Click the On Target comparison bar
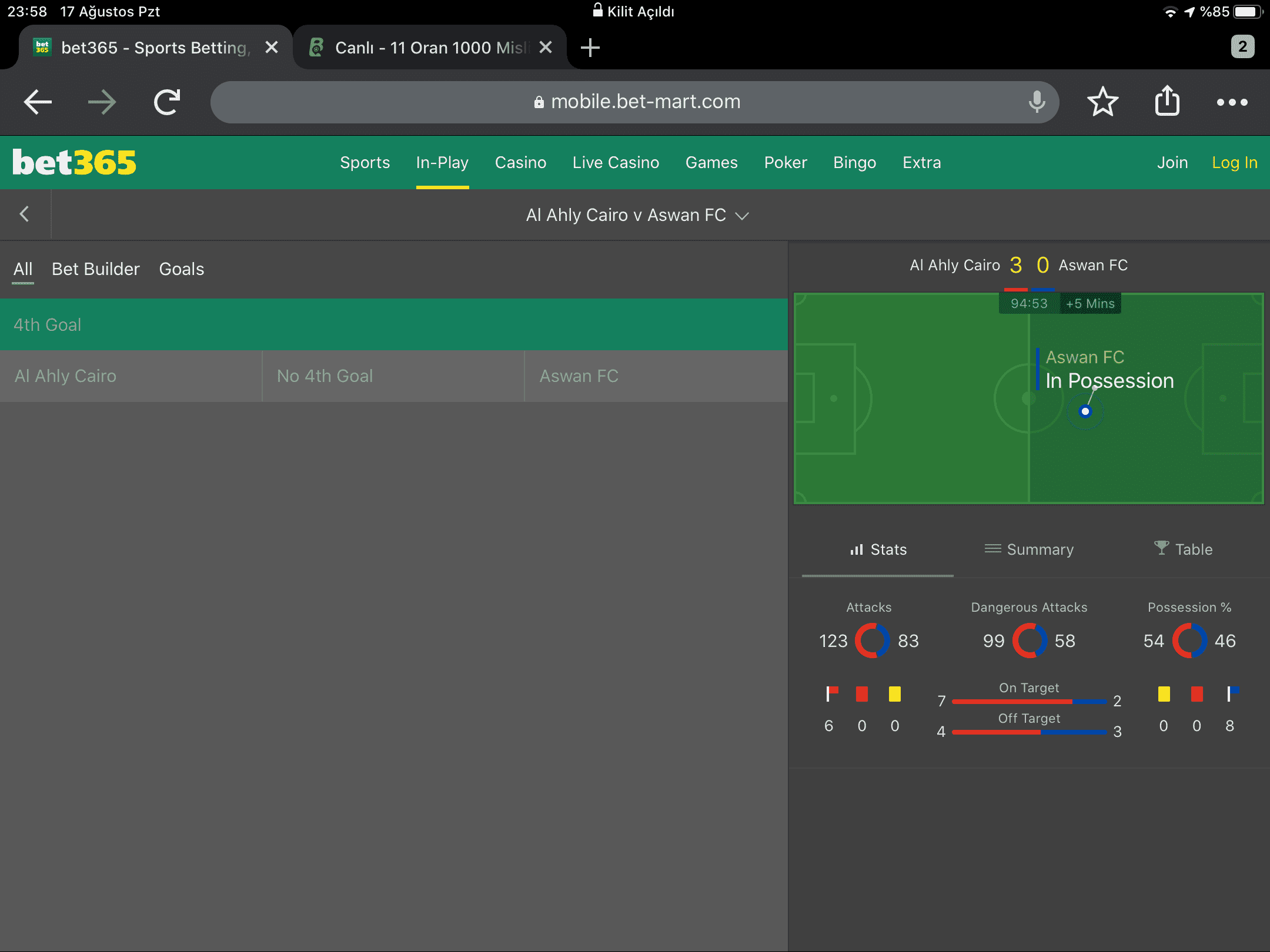 (x=1029, y=701)
